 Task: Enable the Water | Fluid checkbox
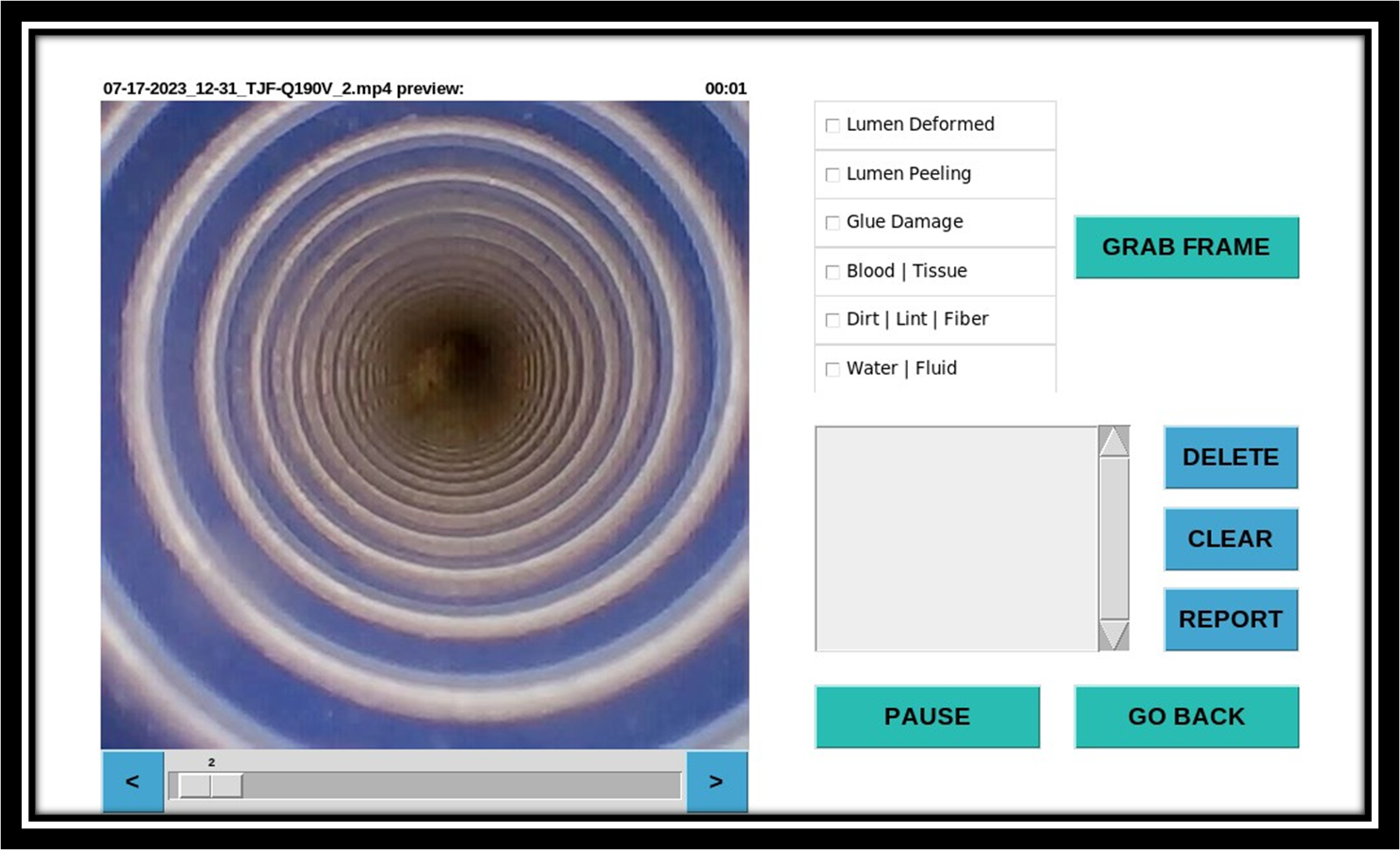832,369
